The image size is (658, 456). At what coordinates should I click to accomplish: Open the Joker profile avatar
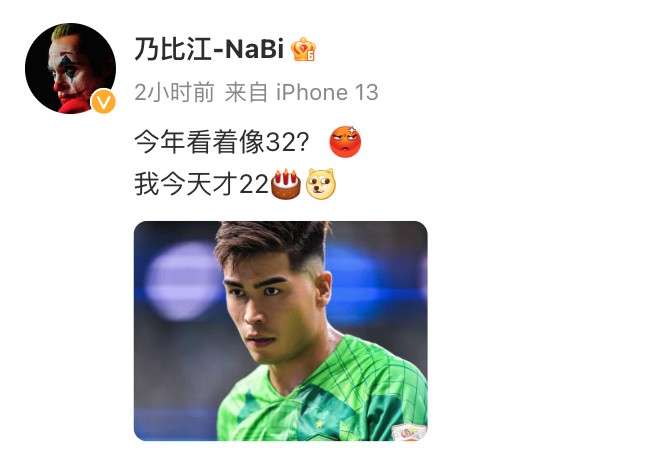click(70, 68)
